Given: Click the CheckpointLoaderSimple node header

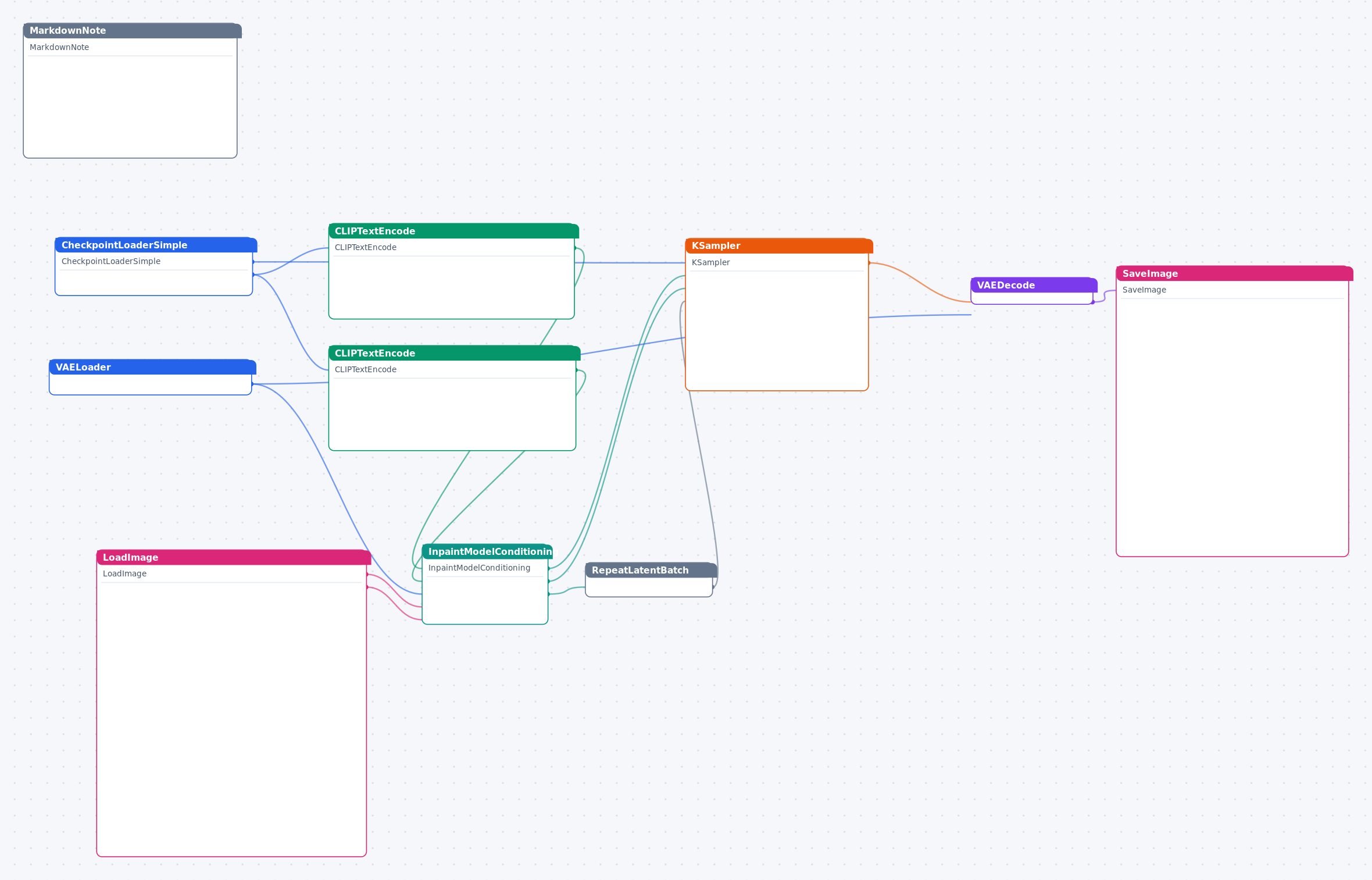Looking at the screenshot, I should pyautogui.click(x=156, y=245).
